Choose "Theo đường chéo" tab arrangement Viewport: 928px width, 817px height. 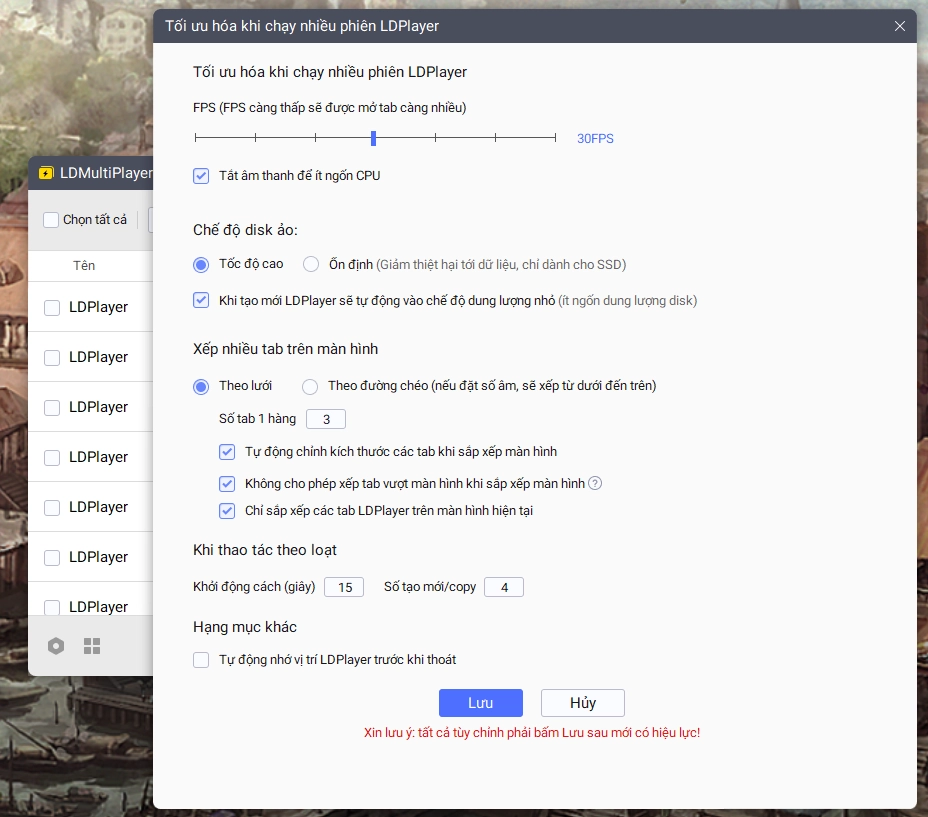[x=310, y=387]
